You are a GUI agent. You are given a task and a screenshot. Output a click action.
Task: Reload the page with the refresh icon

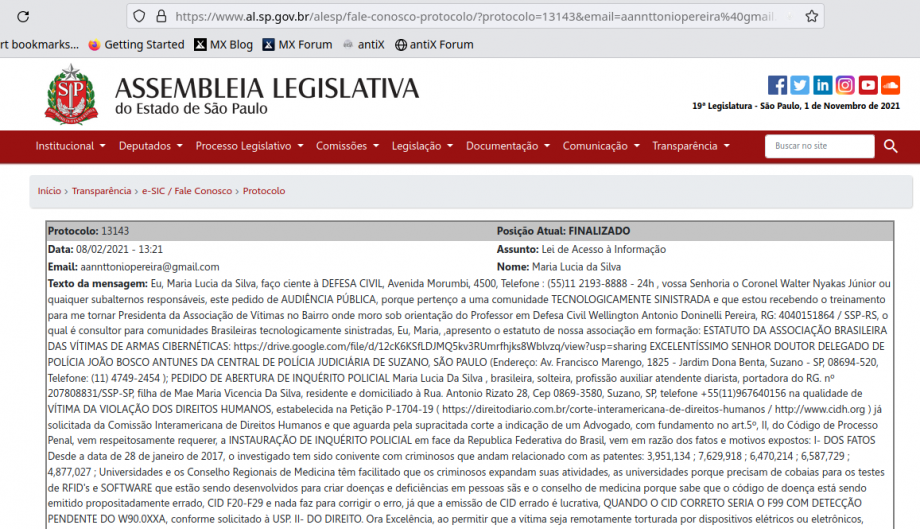[23, 16]
